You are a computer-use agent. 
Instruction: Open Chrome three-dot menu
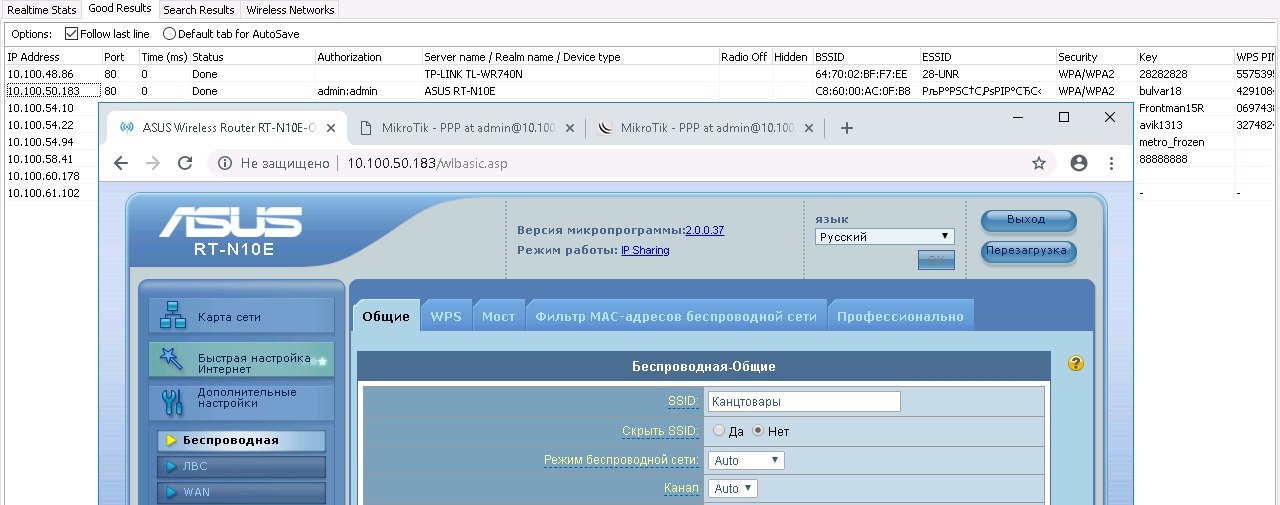[1111, 162]
